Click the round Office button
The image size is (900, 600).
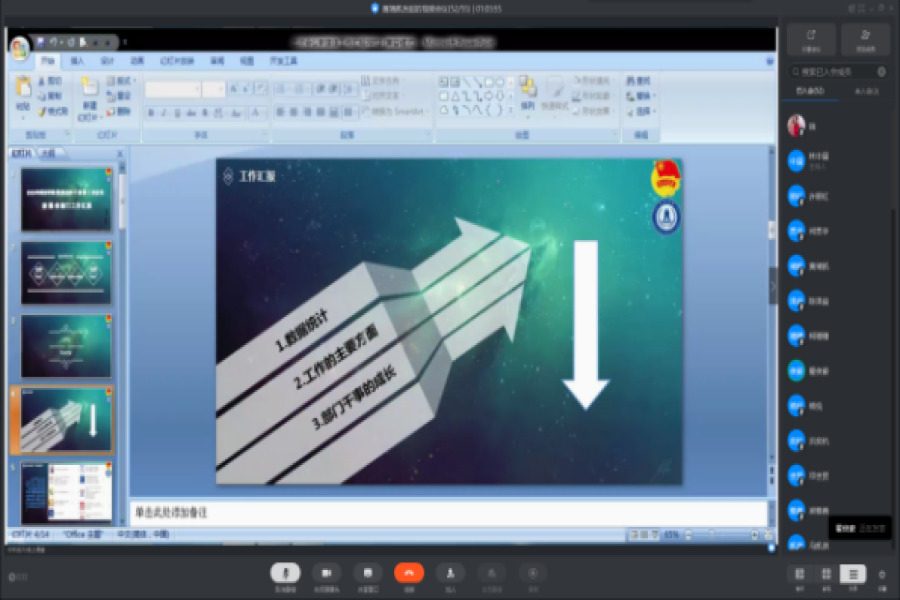pyautogui.click(x=20, y=49)
